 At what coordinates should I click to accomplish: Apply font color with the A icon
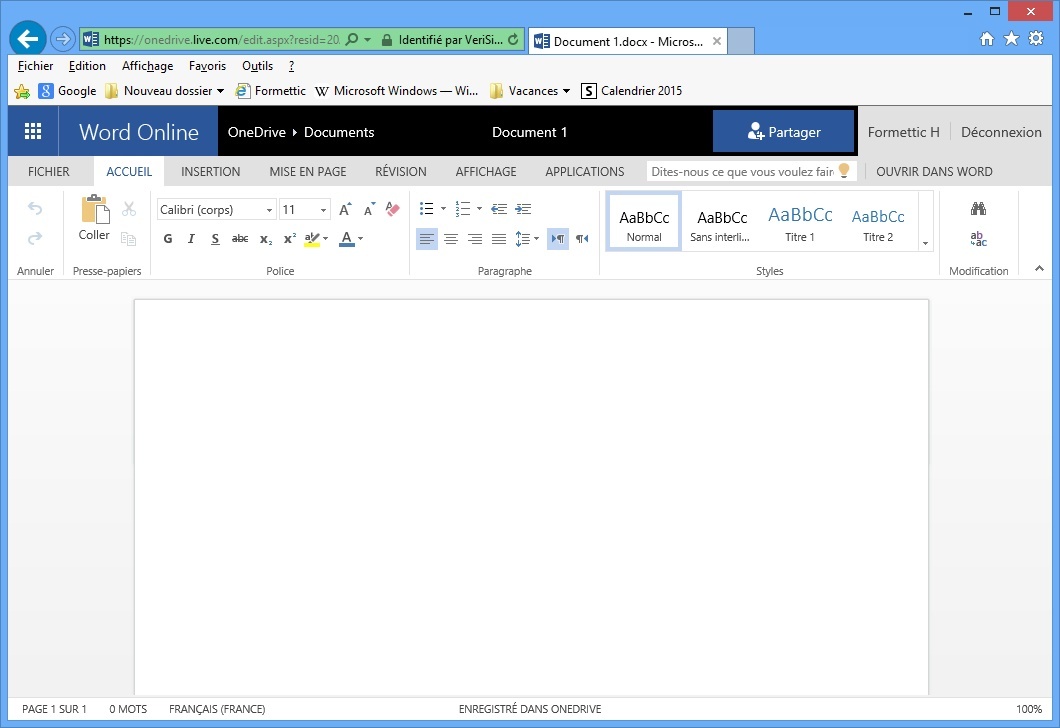[347, 239]
